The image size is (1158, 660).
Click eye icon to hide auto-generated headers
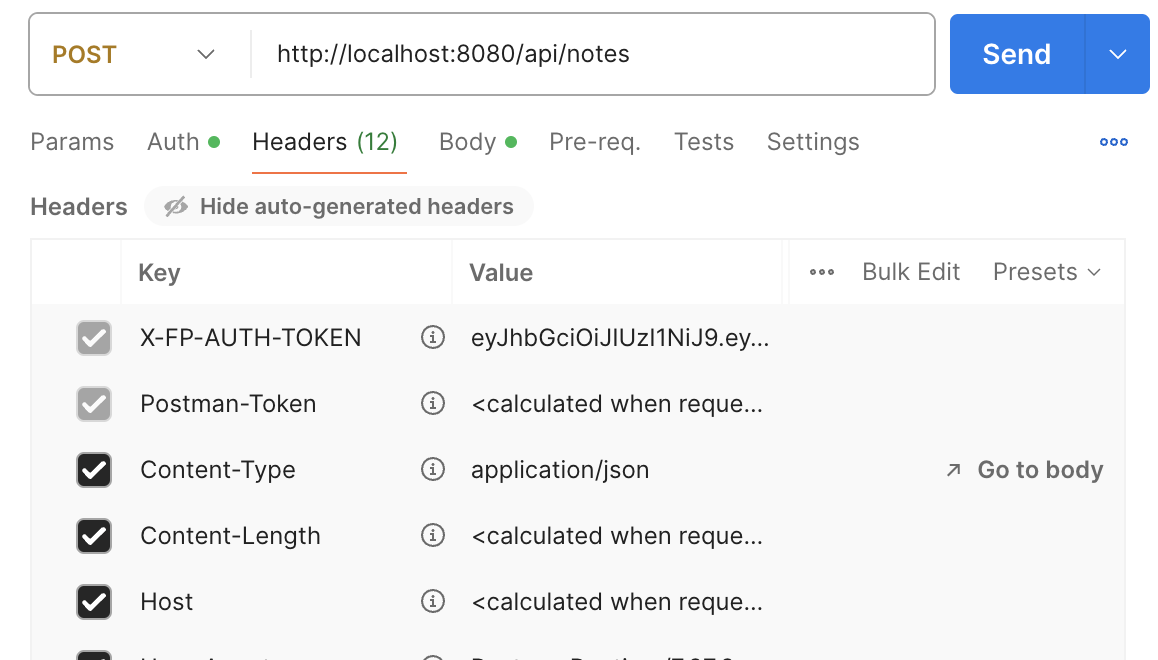tap(176, 207)
